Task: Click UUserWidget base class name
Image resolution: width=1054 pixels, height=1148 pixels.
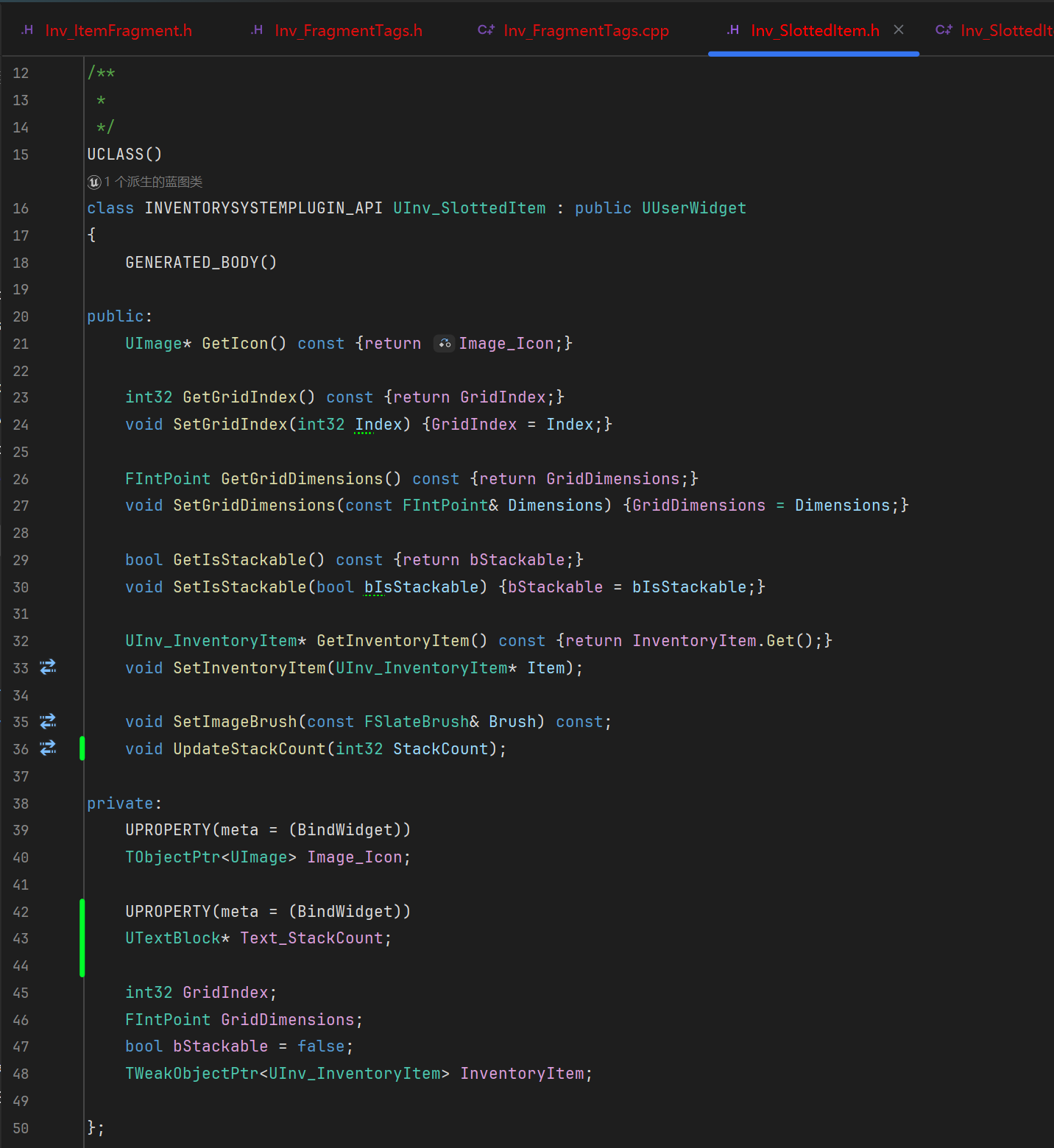Action: coord(694,208)
